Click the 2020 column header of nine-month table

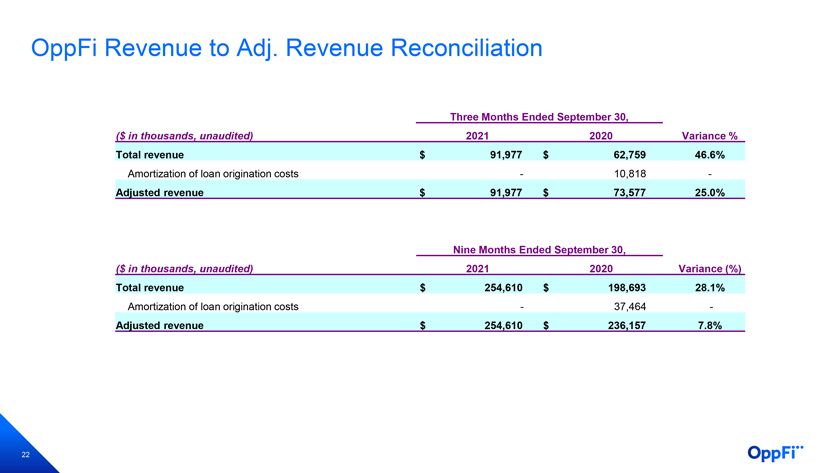601,269
